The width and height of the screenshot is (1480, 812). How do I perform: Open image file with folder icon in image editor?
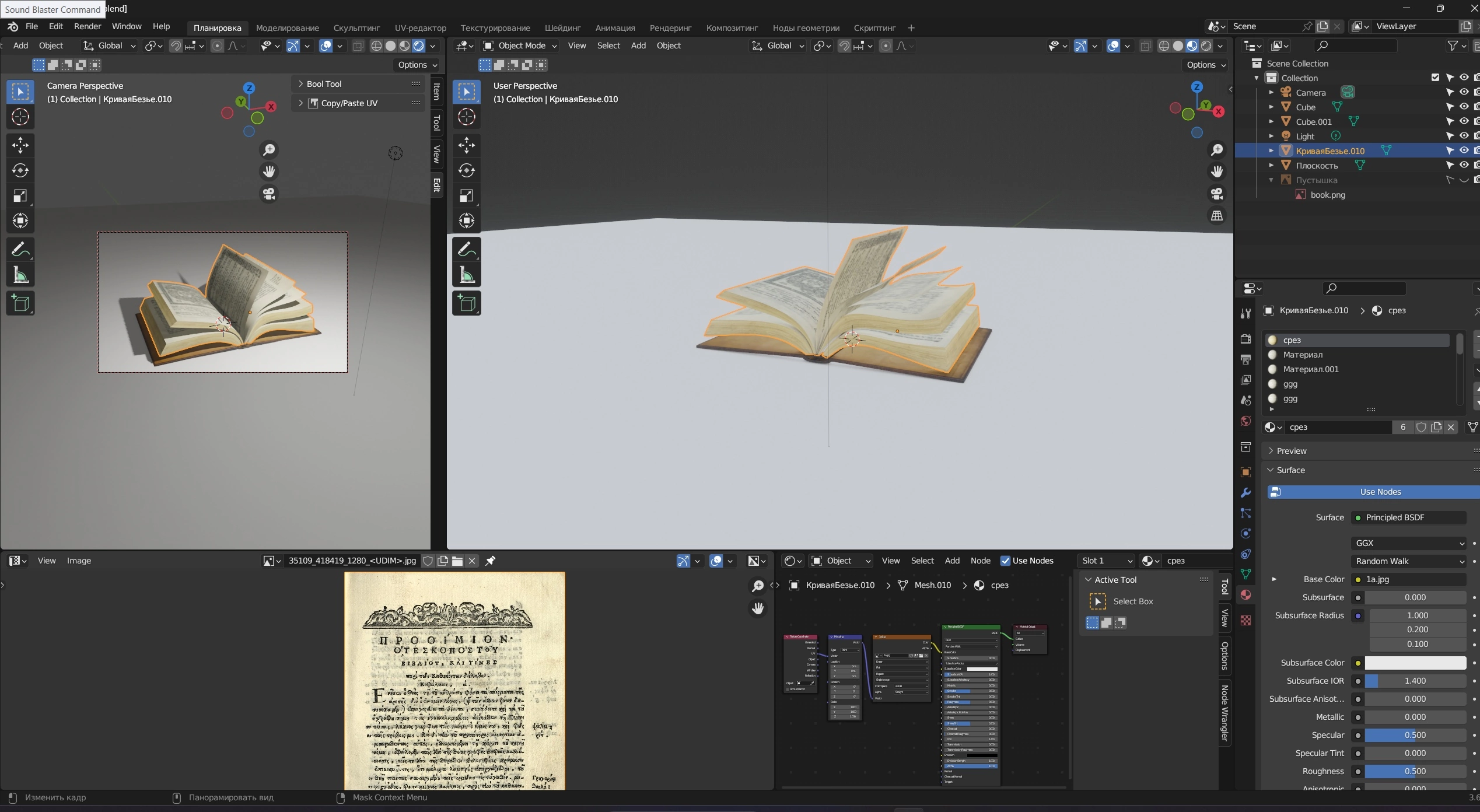(457, 561)
